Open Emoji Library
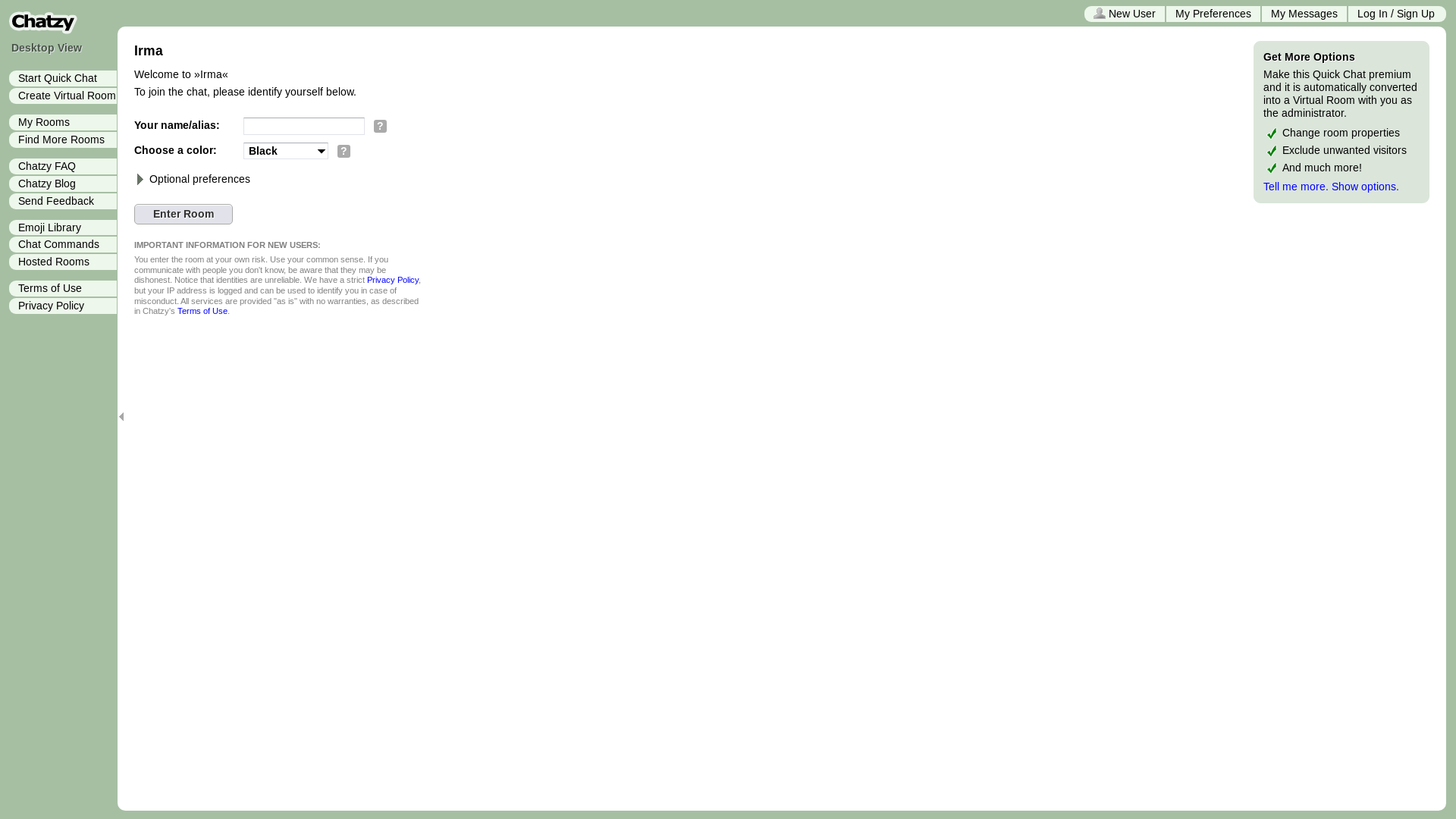 (x=63, y=227)
